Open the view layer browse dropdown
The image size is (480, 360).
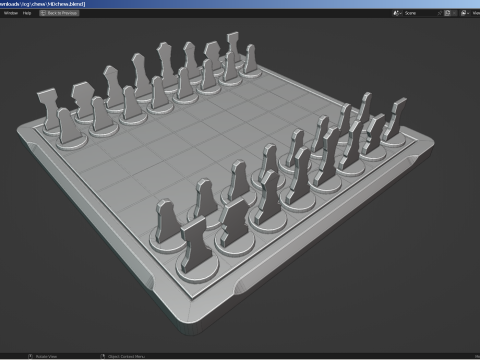pyautogui.click(x=465, y=13)
